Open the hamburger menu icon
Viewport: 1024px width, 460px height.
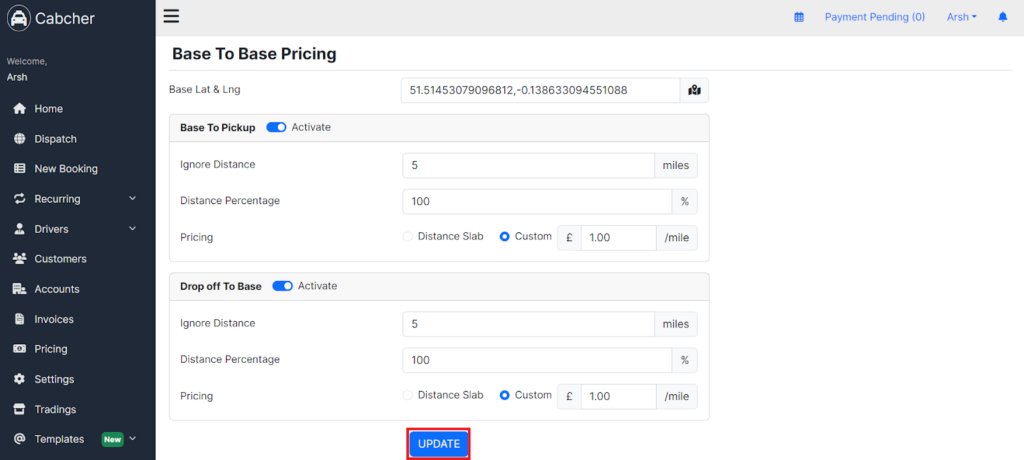click(x=171, y=16)
